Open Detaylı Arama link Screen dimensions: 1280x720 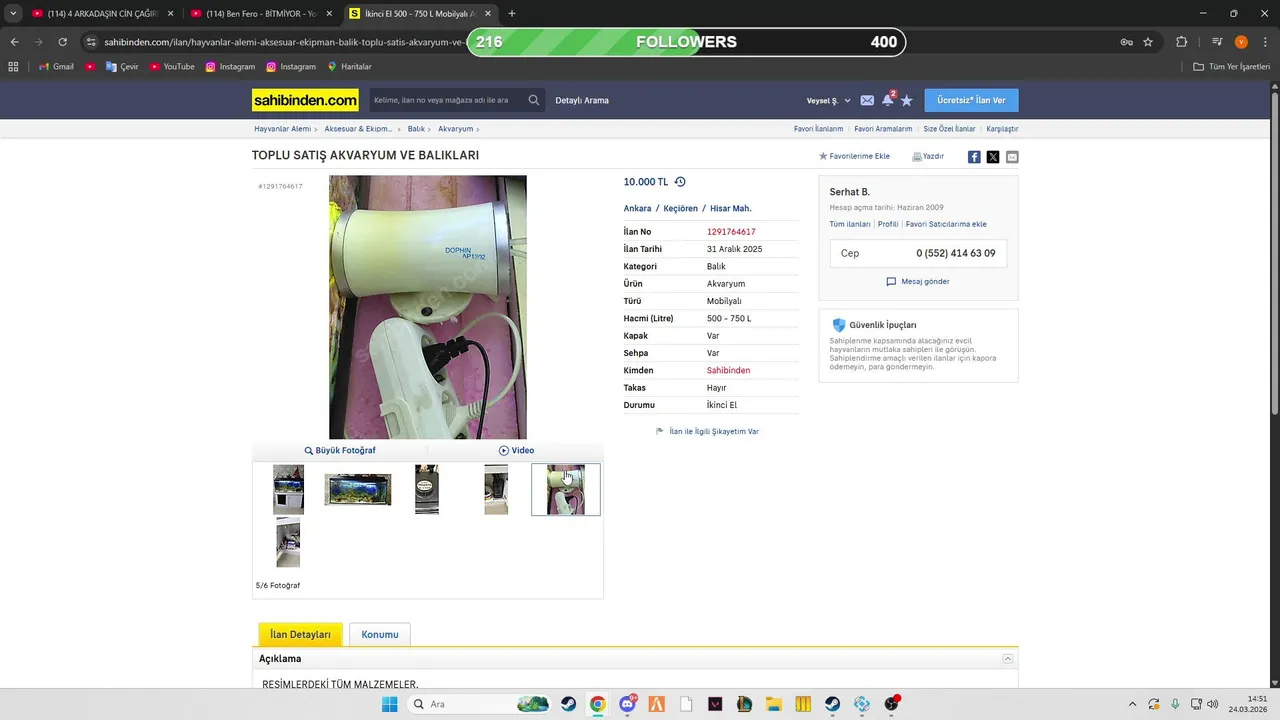[x=582, y=100]
